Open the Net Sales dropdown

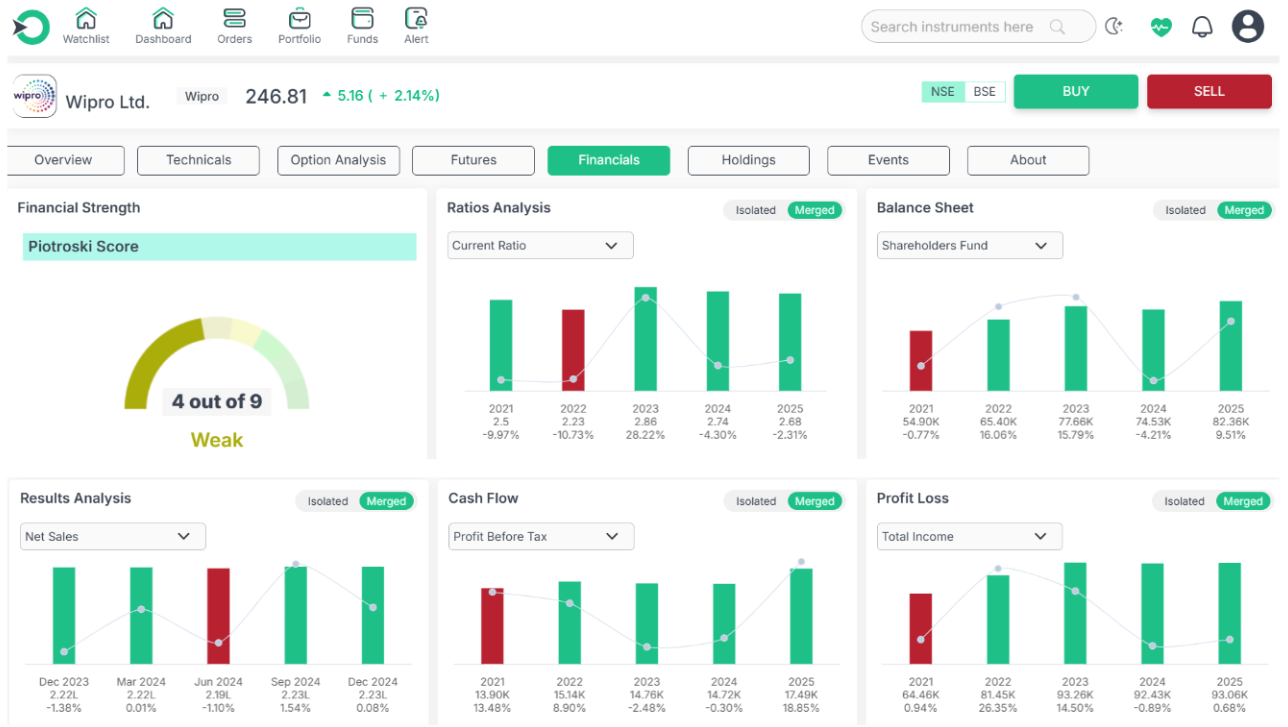click(113, 536)
